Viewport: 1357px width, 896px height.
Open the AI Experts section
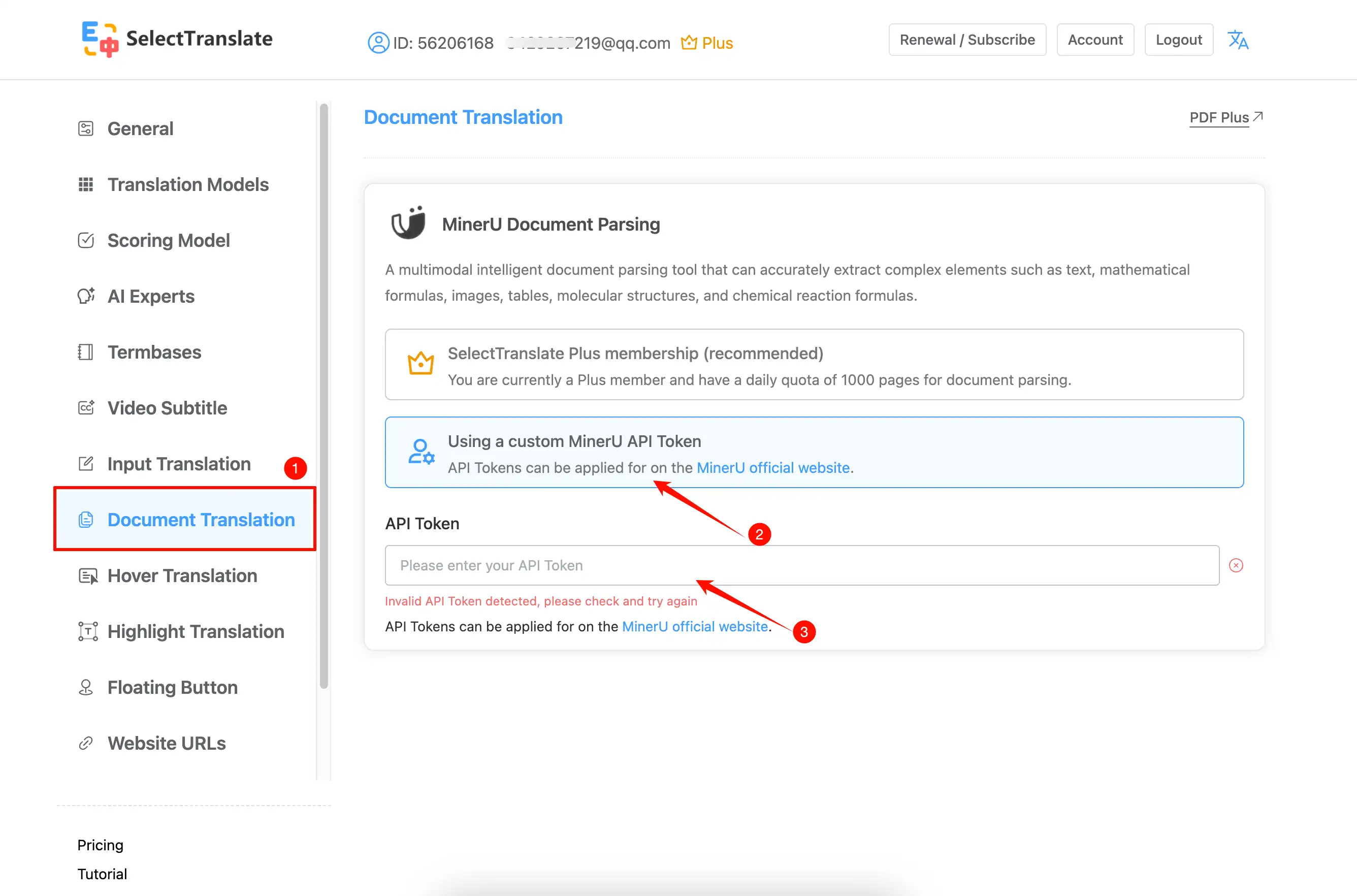point(151,296)
